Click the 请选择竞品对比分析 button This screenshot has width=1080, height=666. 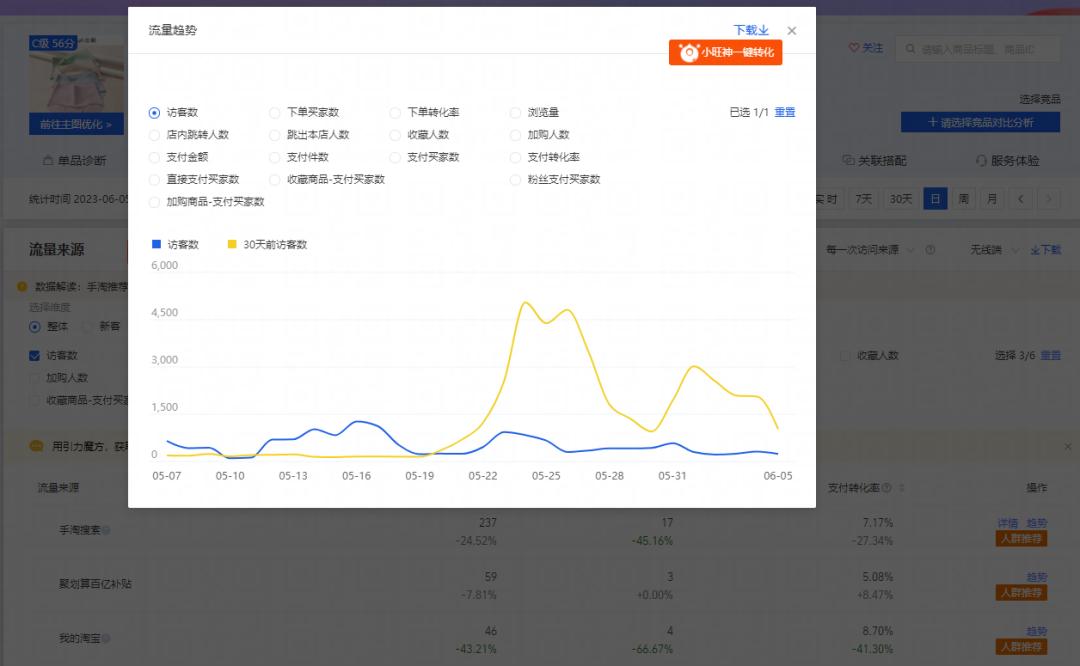[x=980, y=122]
